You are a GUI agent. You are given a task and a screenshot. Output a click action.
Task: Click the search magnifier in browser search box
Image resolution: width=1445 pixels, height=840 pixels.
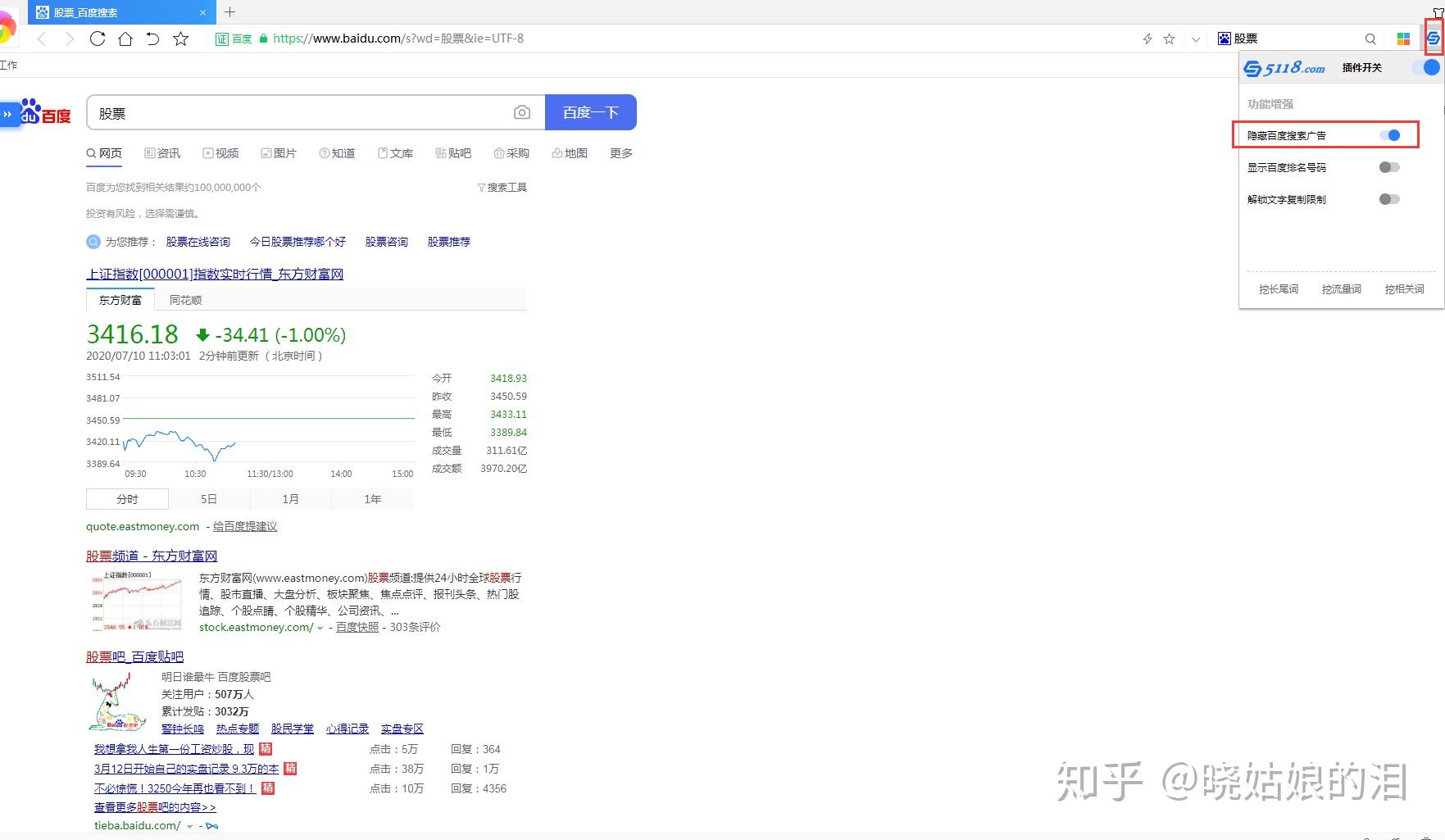pos(1370,39)
